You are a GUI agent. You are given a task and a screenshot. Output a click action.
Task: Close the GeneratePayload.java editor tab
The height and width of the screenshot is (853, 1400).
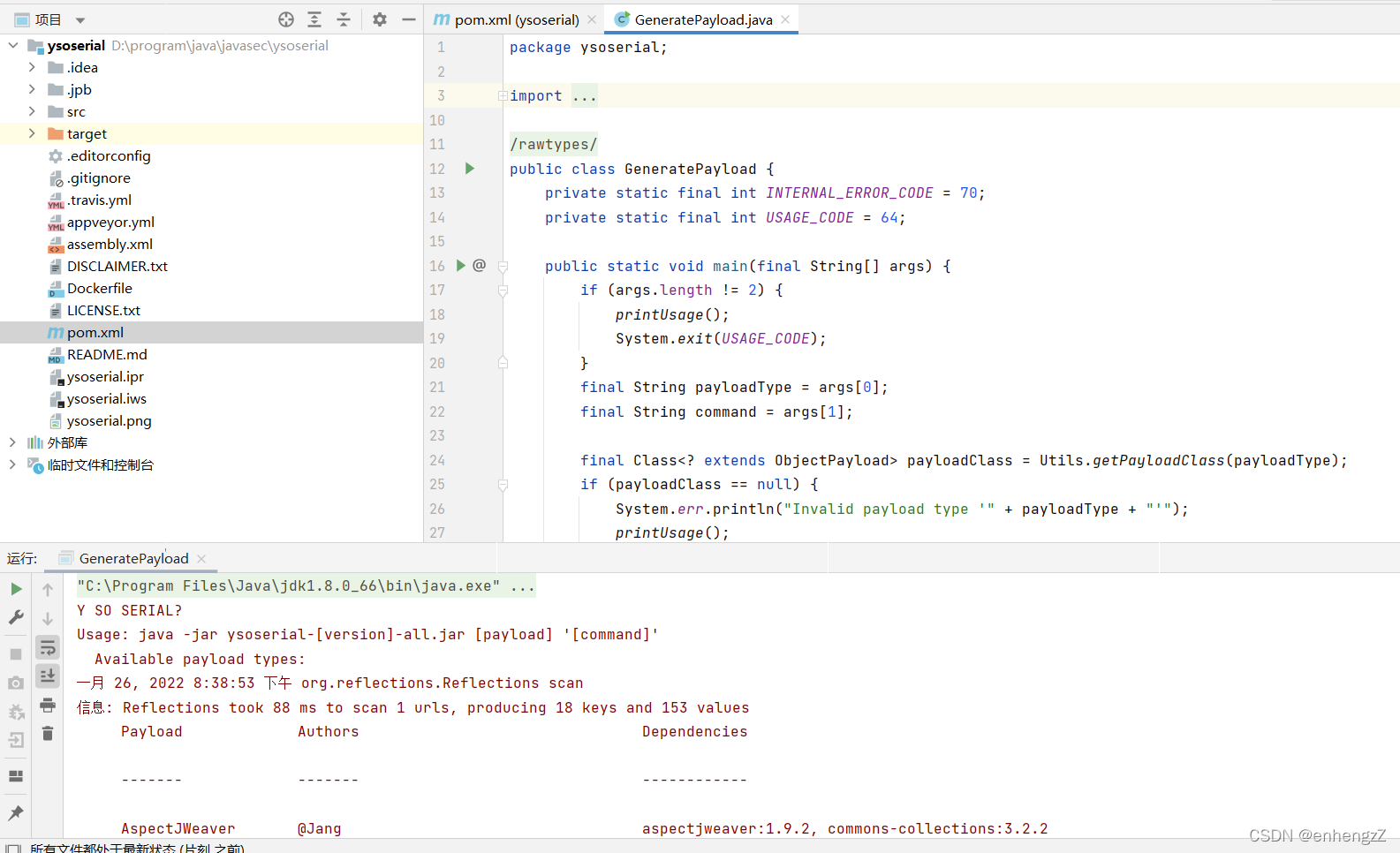[x=785, y=19]
